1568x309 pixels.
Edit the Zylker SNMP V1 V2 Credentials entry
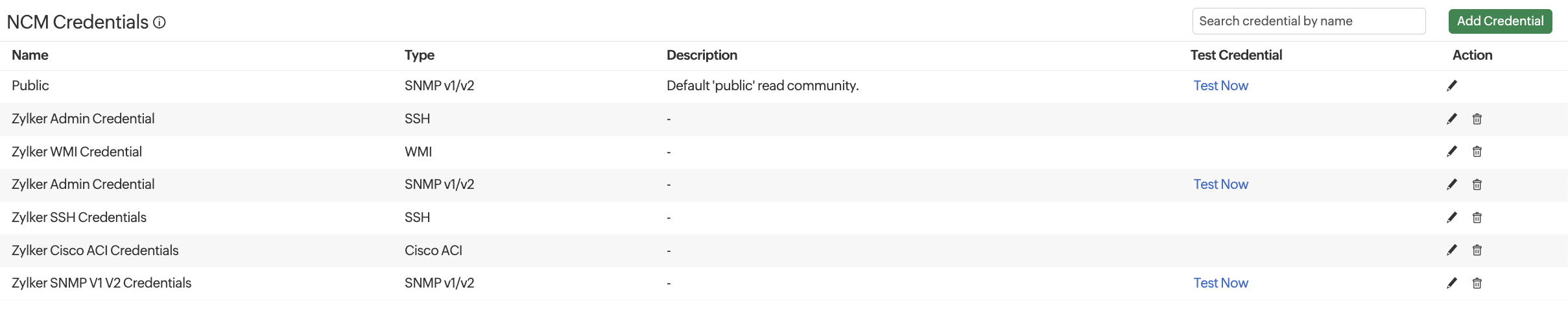coord(1452,283)
